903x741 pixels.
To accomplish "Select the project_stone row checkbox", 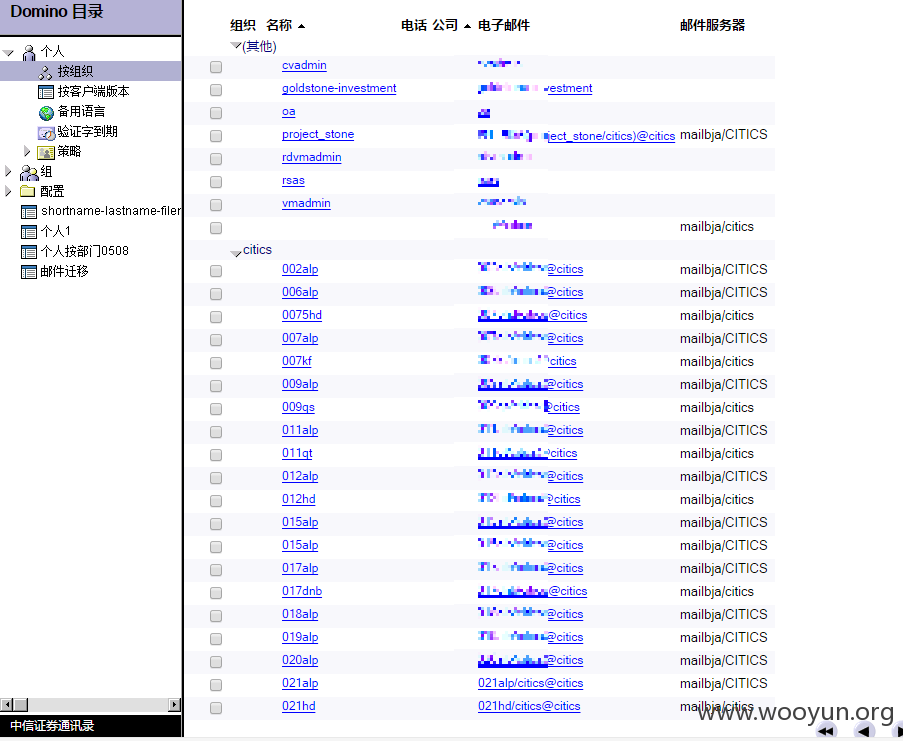I will 216,136.
